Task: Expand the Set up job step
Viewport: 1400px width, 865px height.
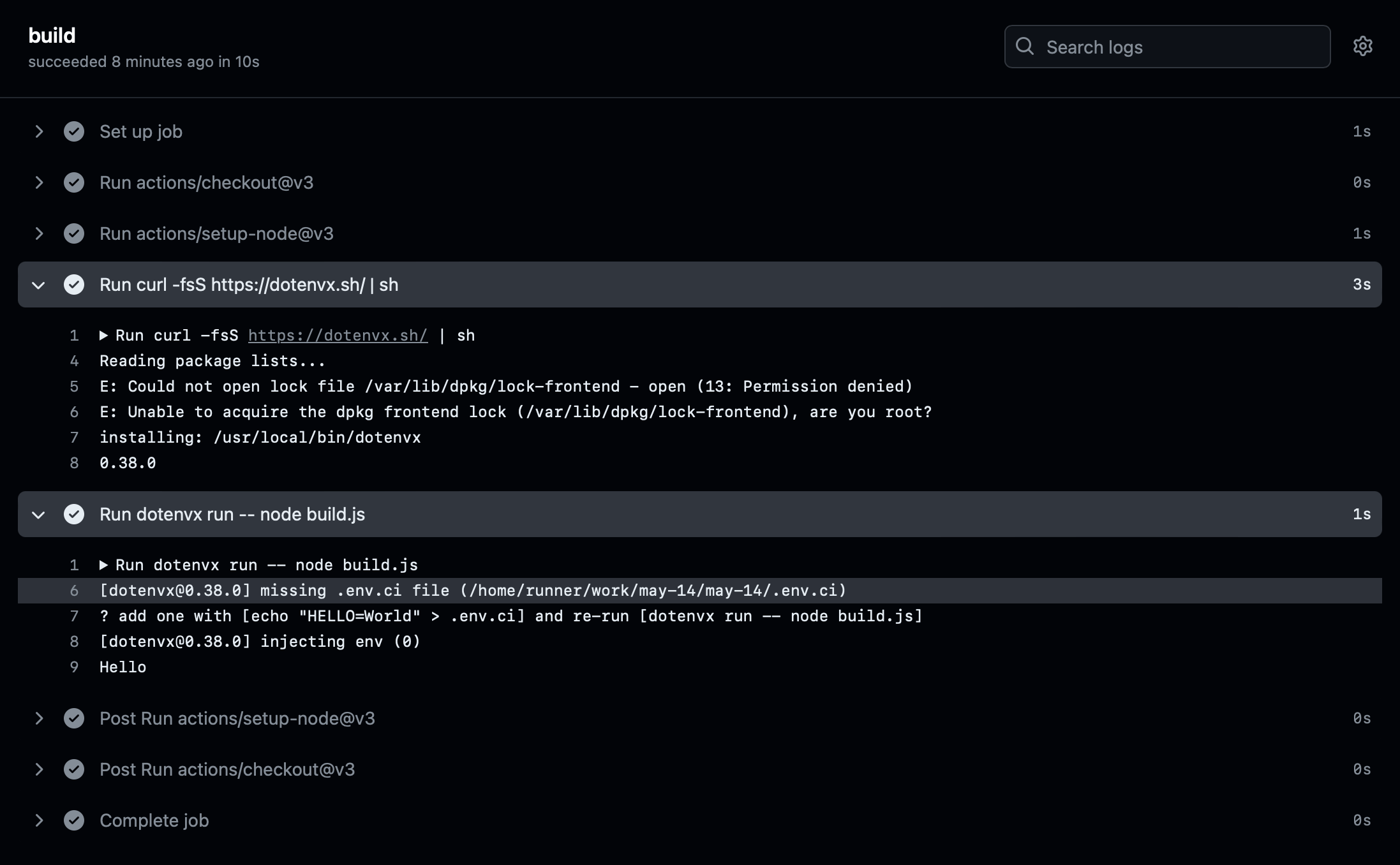Action: pyautogui.click(x=40, y=131)
